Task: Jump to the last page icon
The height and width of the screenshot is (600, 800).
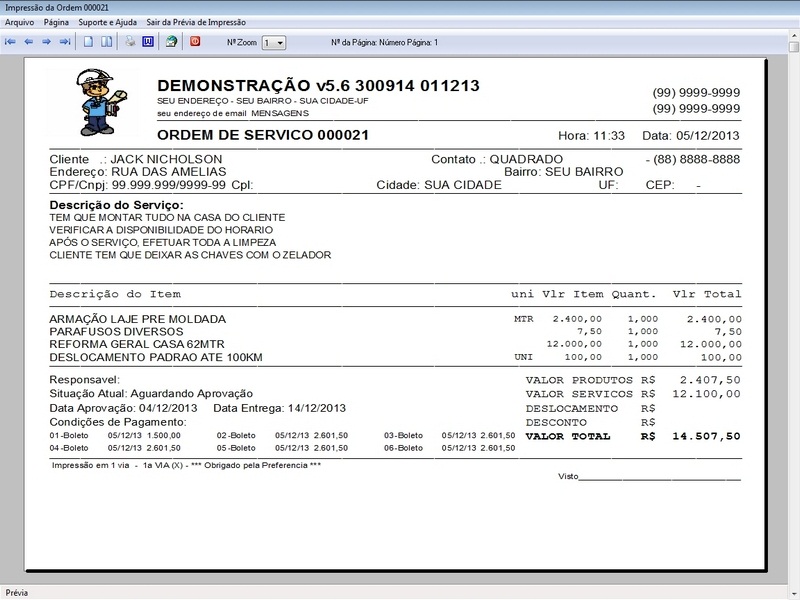Action: [x=66, y=42]
